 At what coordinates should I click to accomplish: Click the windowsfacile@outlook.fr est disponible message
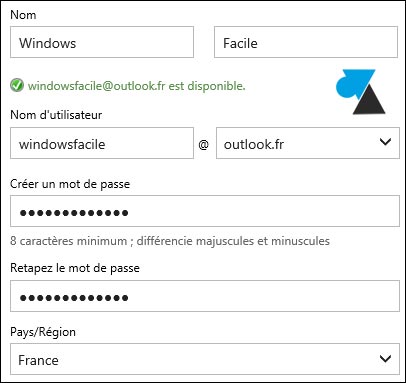point(137,86)
